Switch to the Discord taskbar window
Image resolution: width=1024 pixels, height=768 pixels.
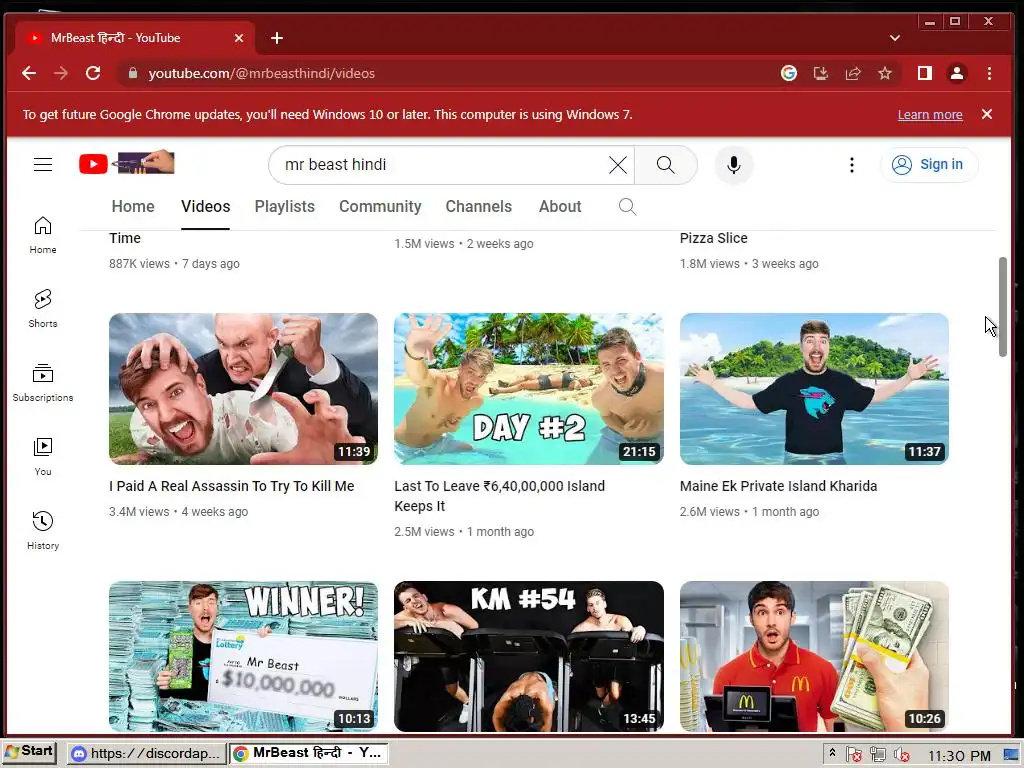(146, 754)
